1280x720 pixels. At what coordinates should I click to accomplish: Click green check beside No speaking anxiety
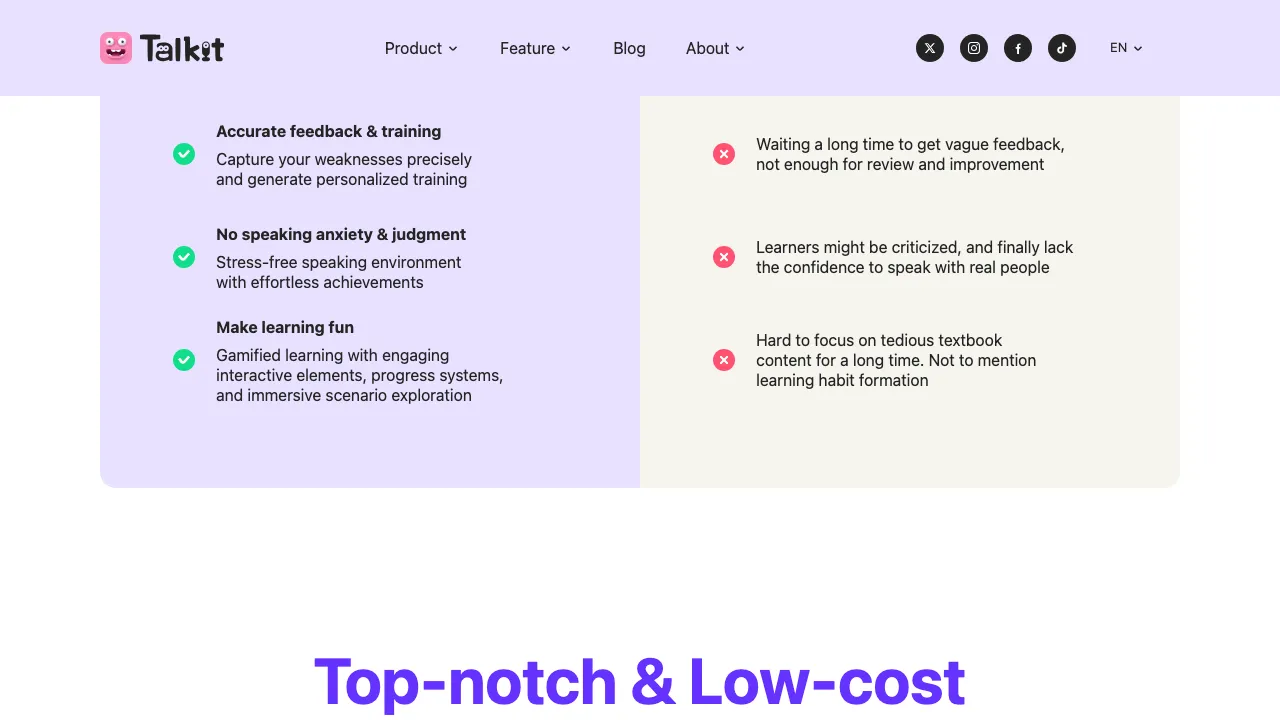[184, 257]
